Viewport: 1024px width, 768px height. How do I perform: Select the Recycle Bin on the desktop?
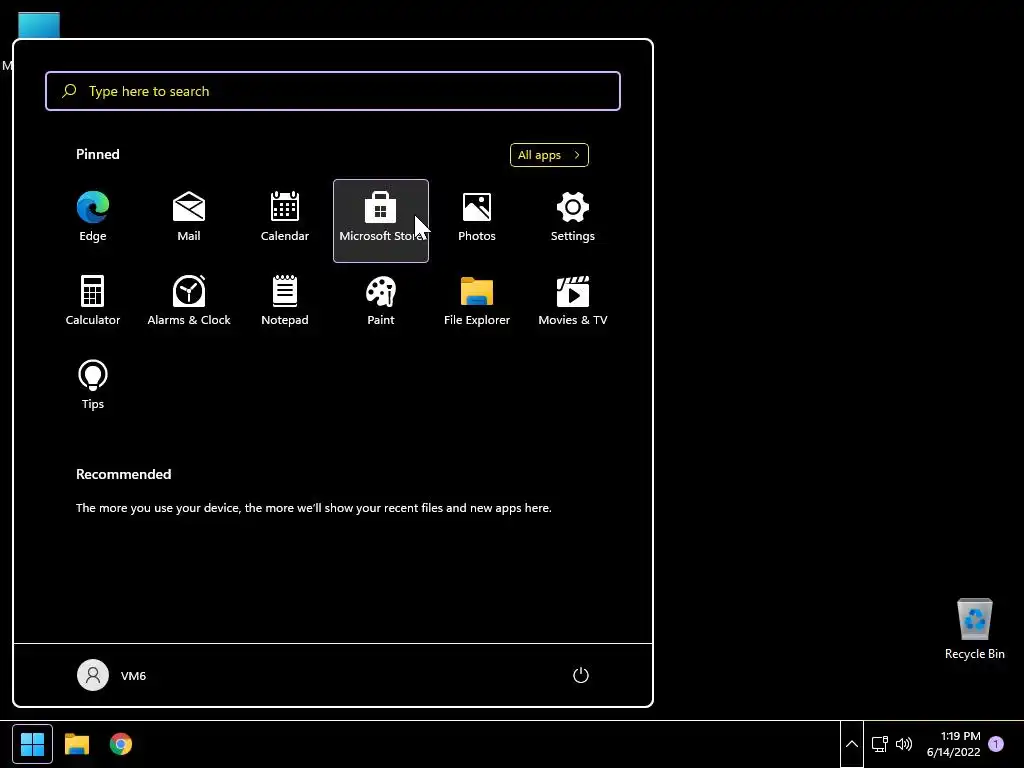(x=974, y=629)
